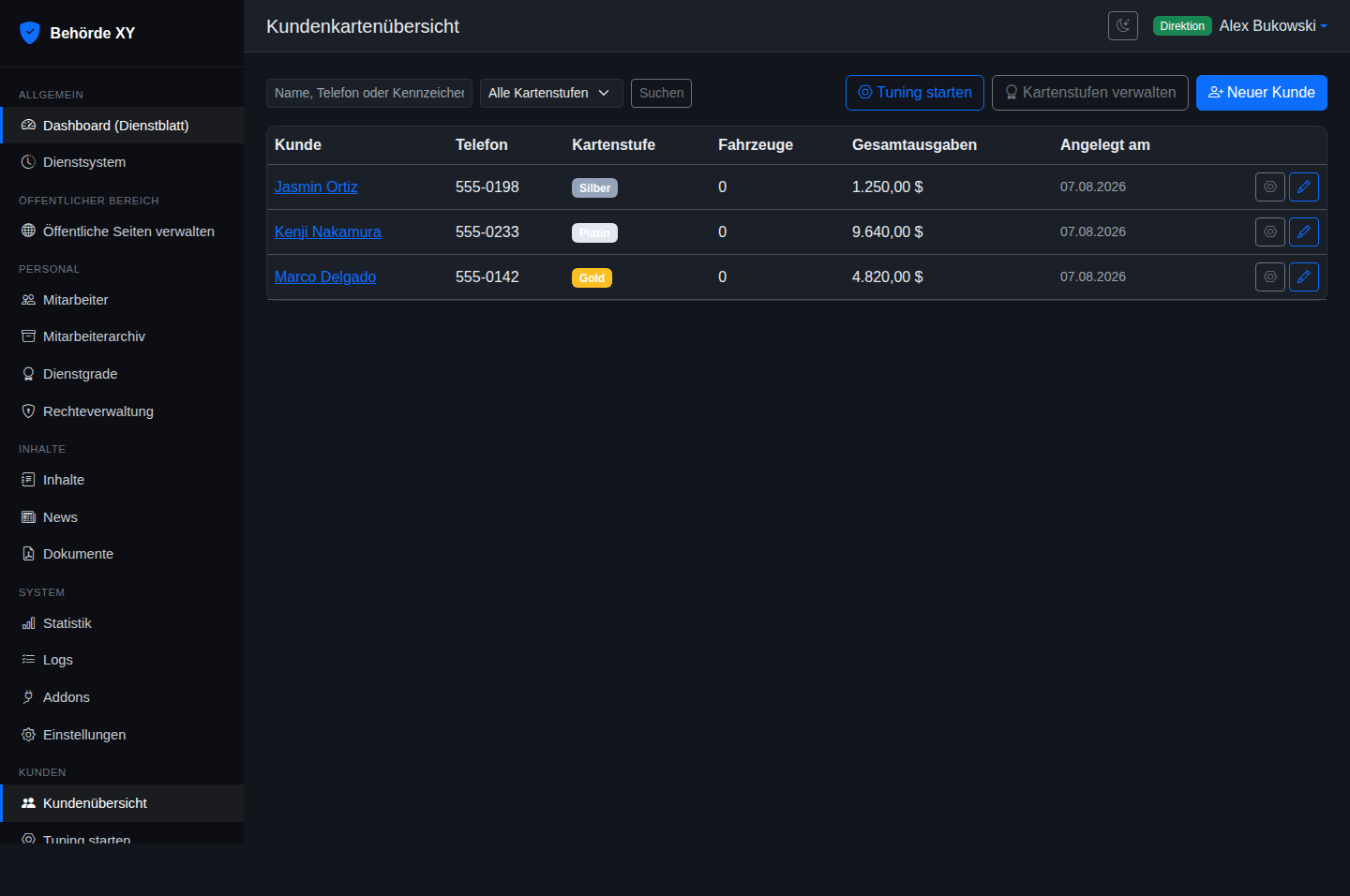The width and height of the screenshot is (1350, 896).
Task: Click phone number 555-0142
Action: click(487, 277)
